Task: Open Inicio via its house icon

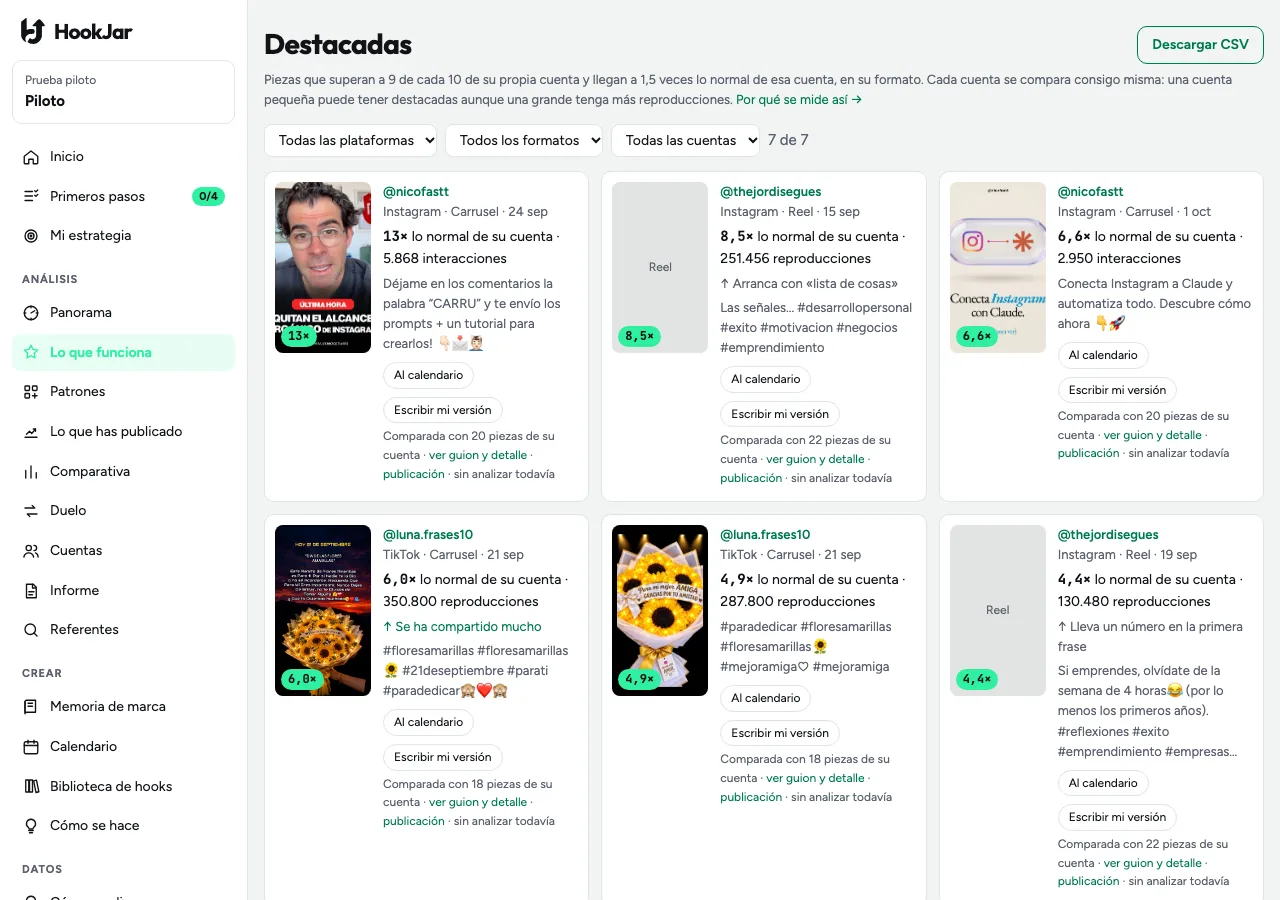Action: 31,157
